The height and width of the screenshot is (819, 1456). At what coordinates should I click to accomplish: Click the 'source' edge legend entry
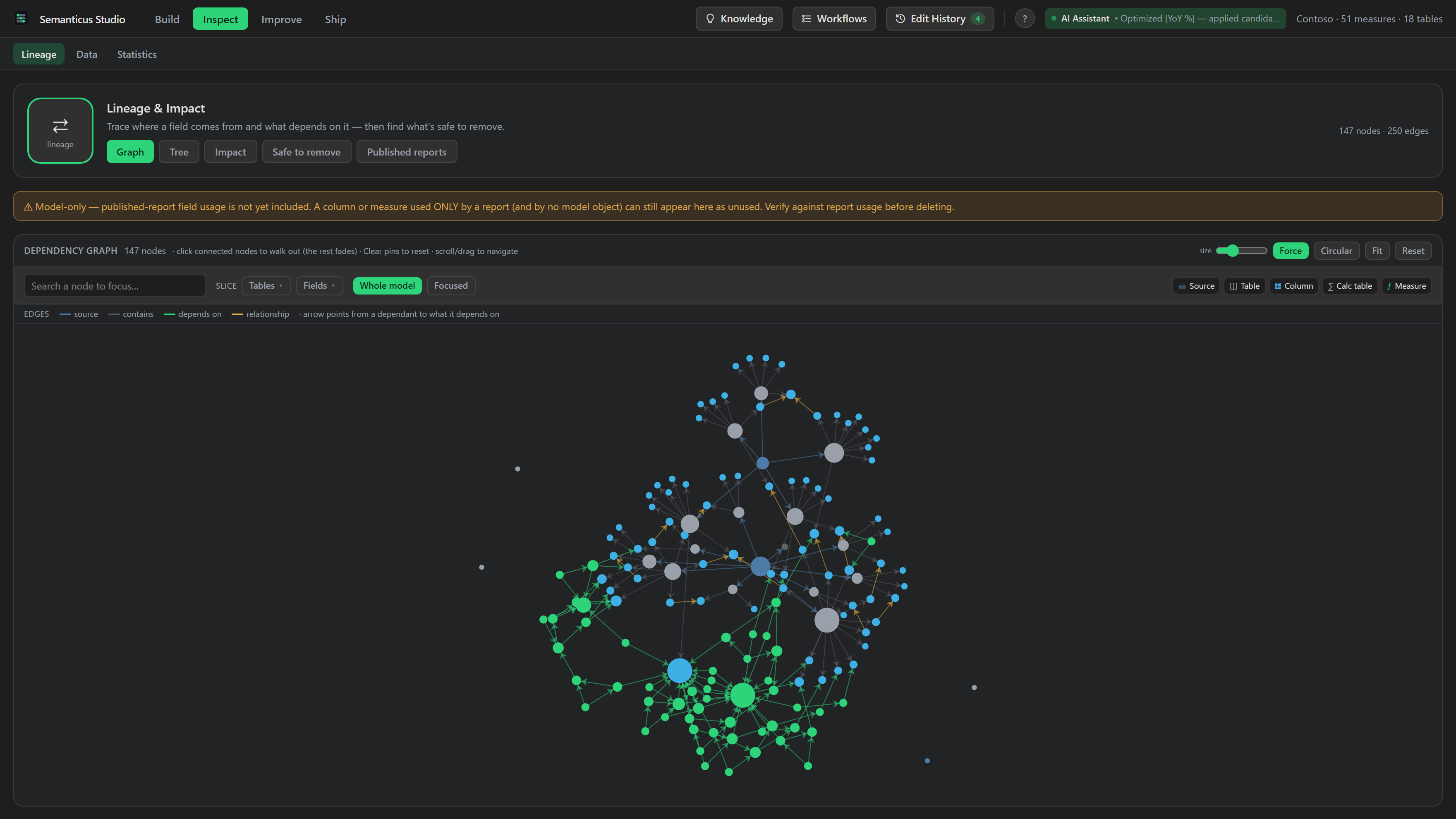pos(79,314)
